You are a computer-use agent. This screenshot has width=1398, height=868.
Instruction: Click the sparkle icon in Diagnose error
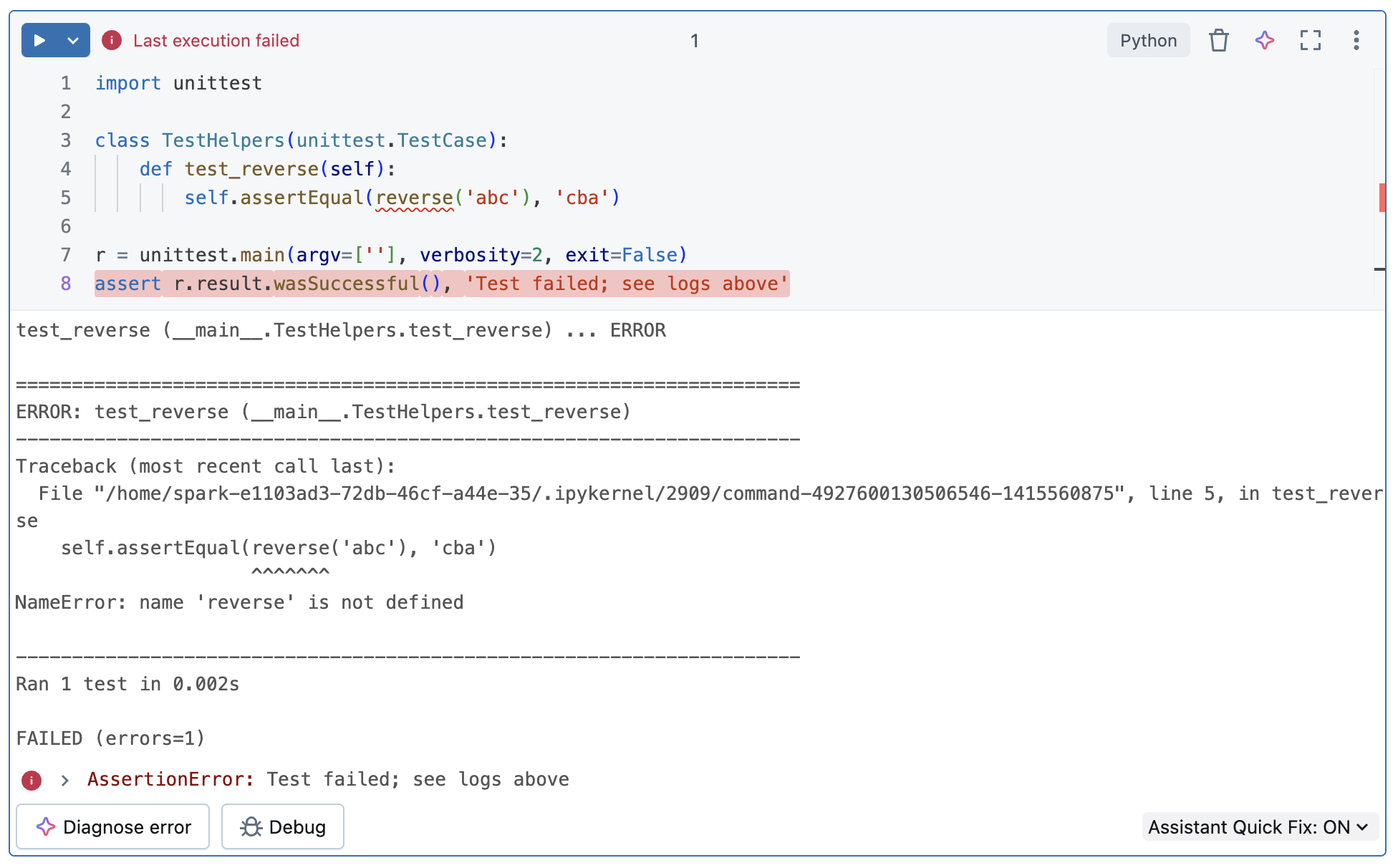(46, 826)
